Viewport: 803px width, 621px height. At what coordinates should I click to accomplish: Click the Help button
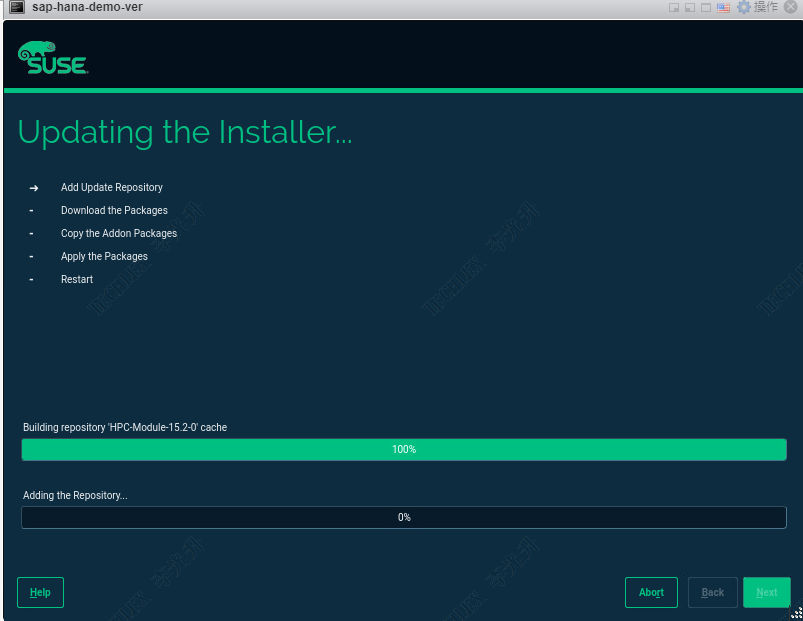point(40,592)
